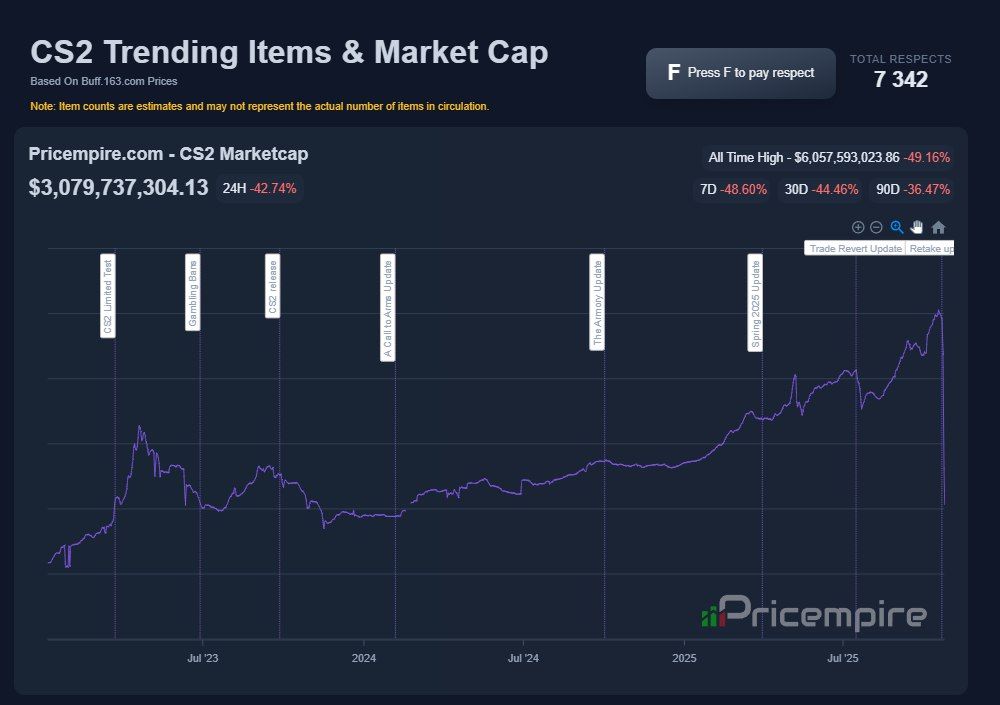
Task: Click the 7D percentage change badge
Action: point(733,189)
